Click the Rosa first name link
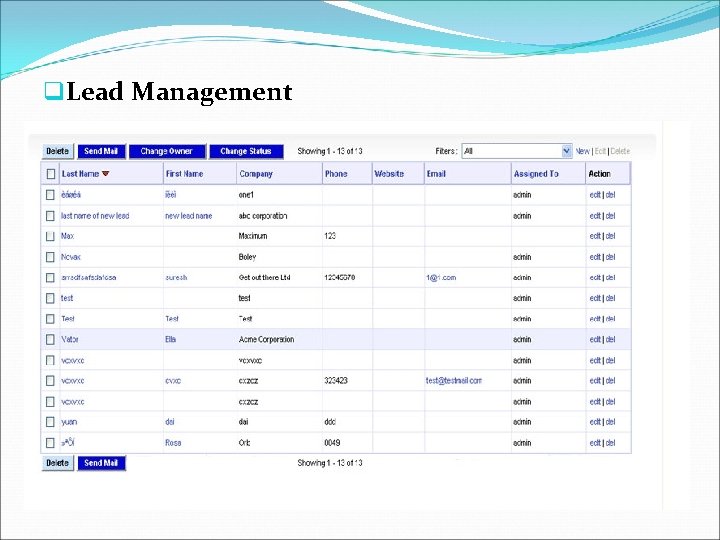This screenshot has width=720, height=540. [173, 443]
